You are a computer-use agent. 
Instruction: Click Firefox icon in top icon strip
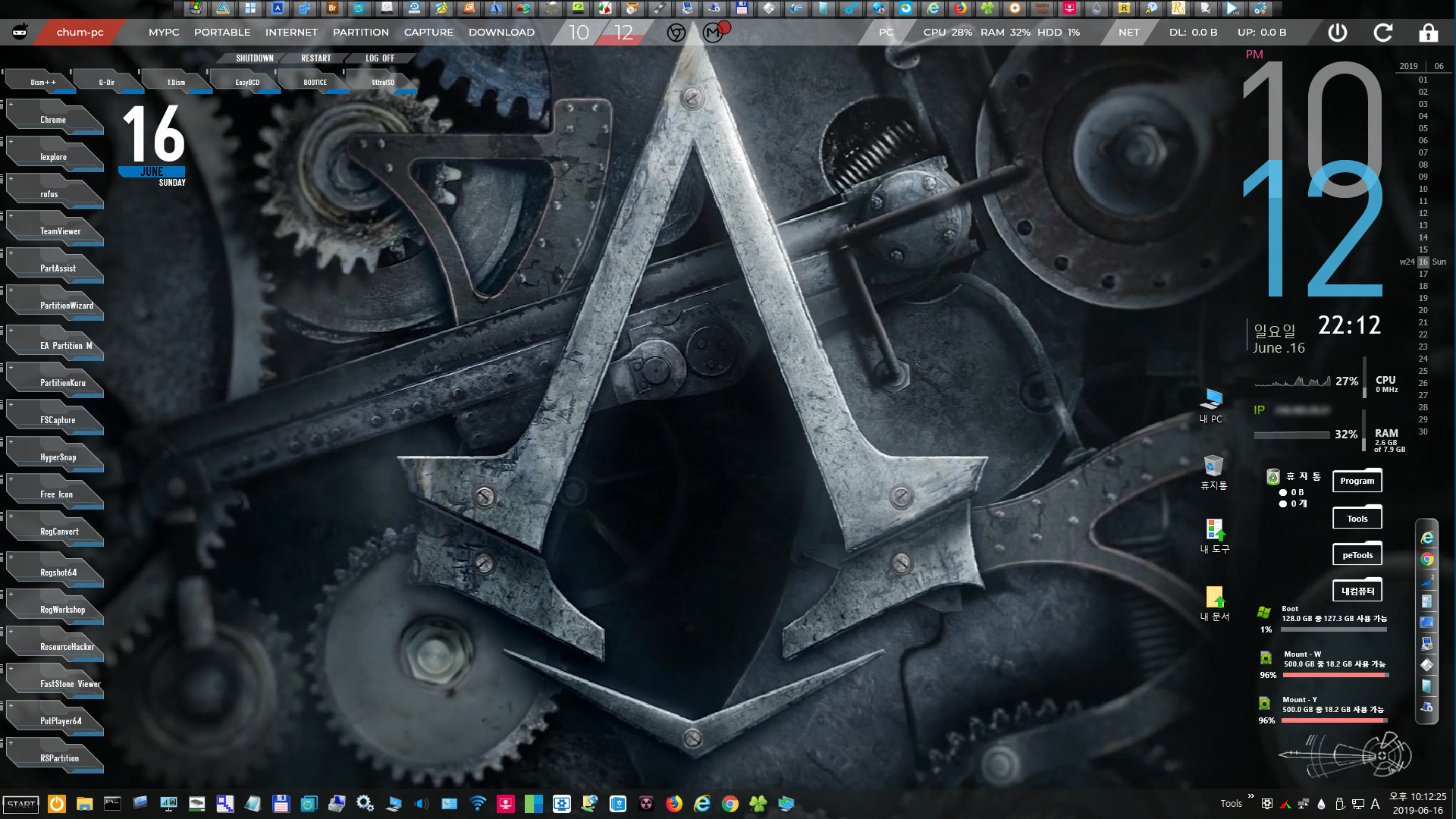tap(960, 8)
